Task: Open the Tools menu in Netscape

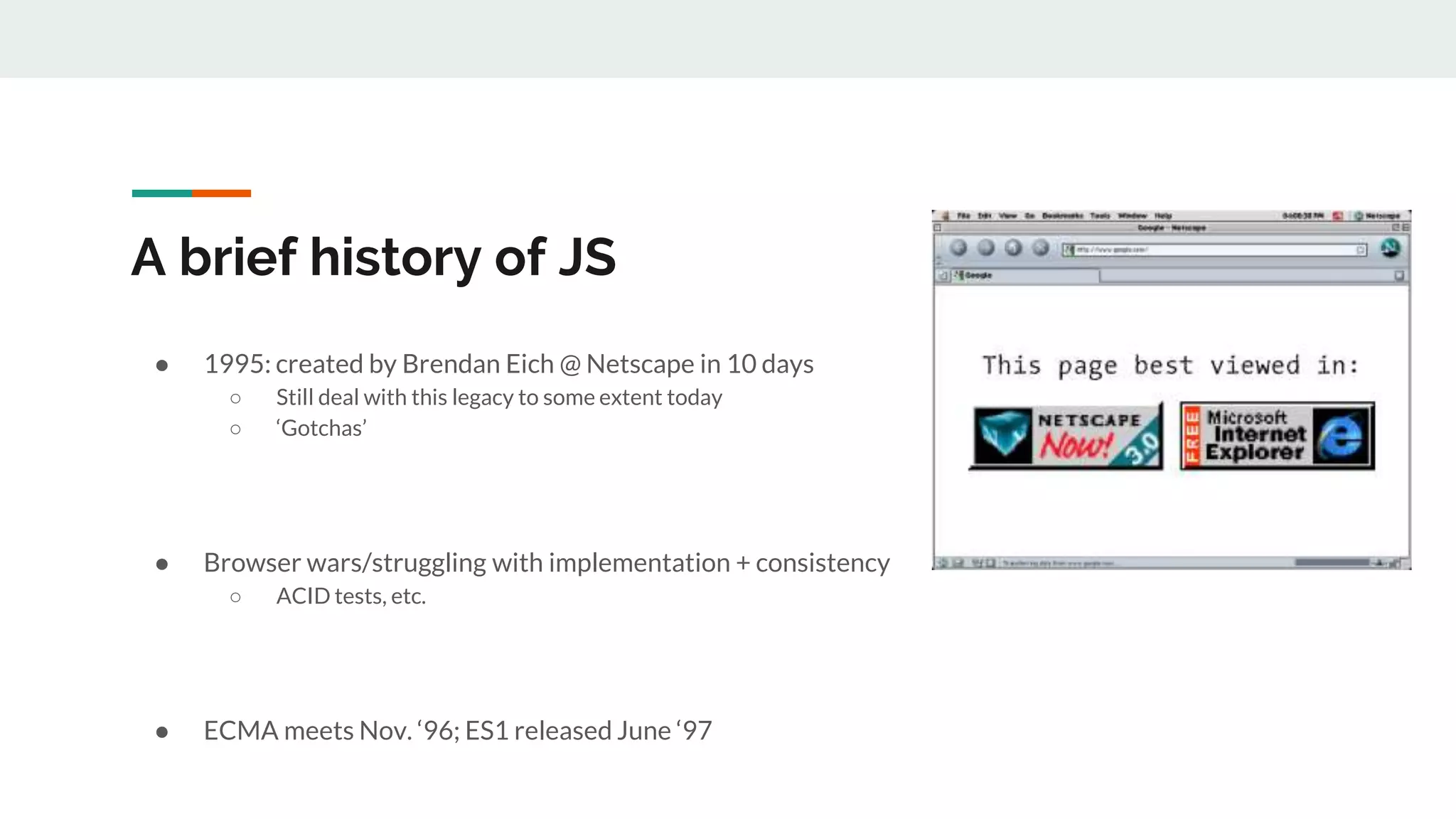Action: coord(1100,215)
